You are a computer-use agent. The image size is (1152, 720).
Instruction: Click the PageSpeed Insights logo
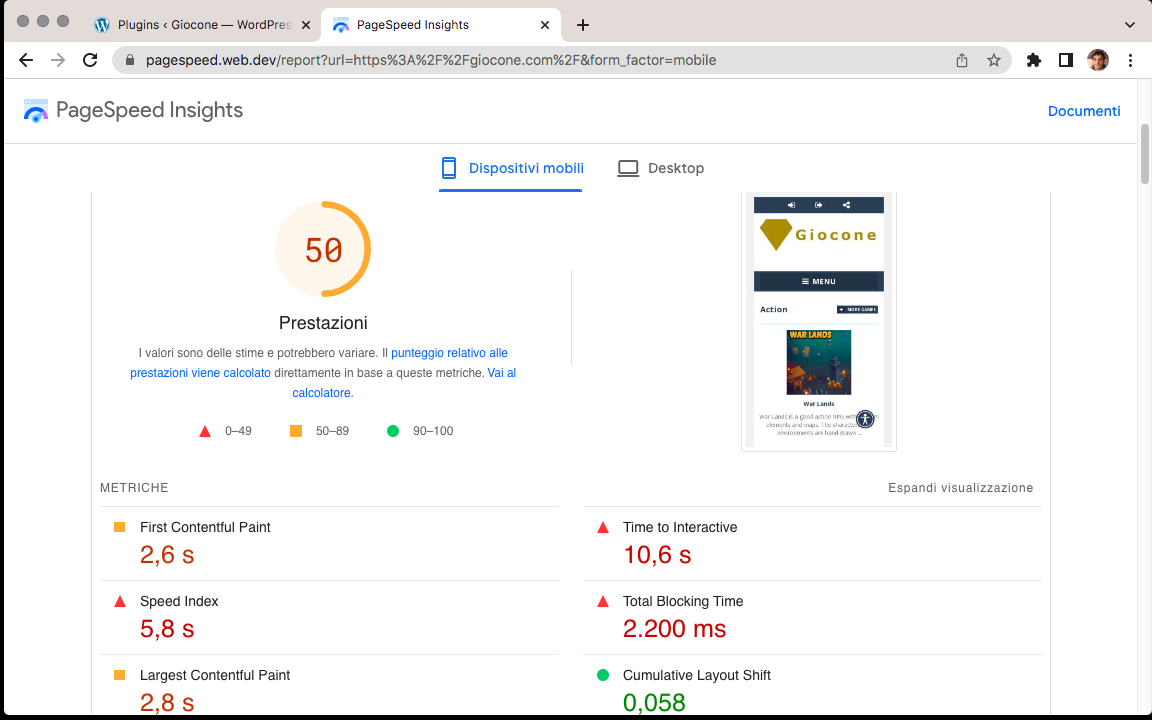tap(133, 110)
